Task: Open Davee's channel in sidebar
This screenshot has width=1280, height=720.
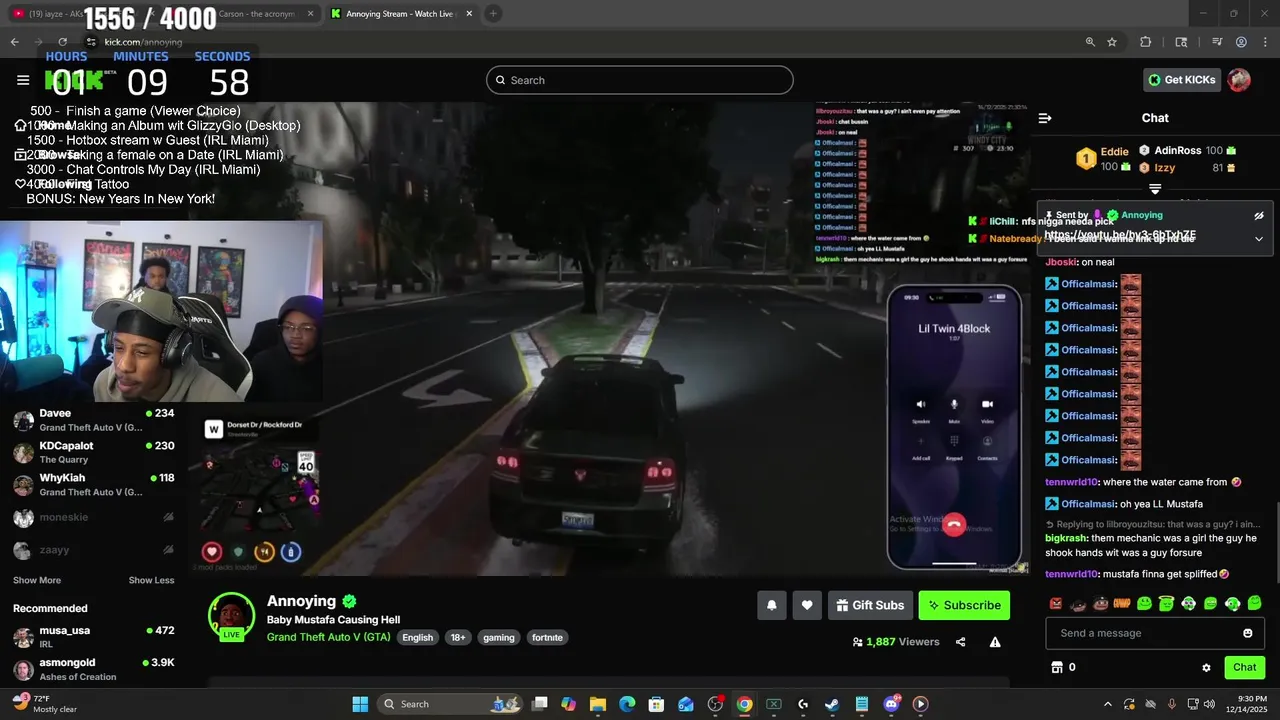Action: coord(94,420)
